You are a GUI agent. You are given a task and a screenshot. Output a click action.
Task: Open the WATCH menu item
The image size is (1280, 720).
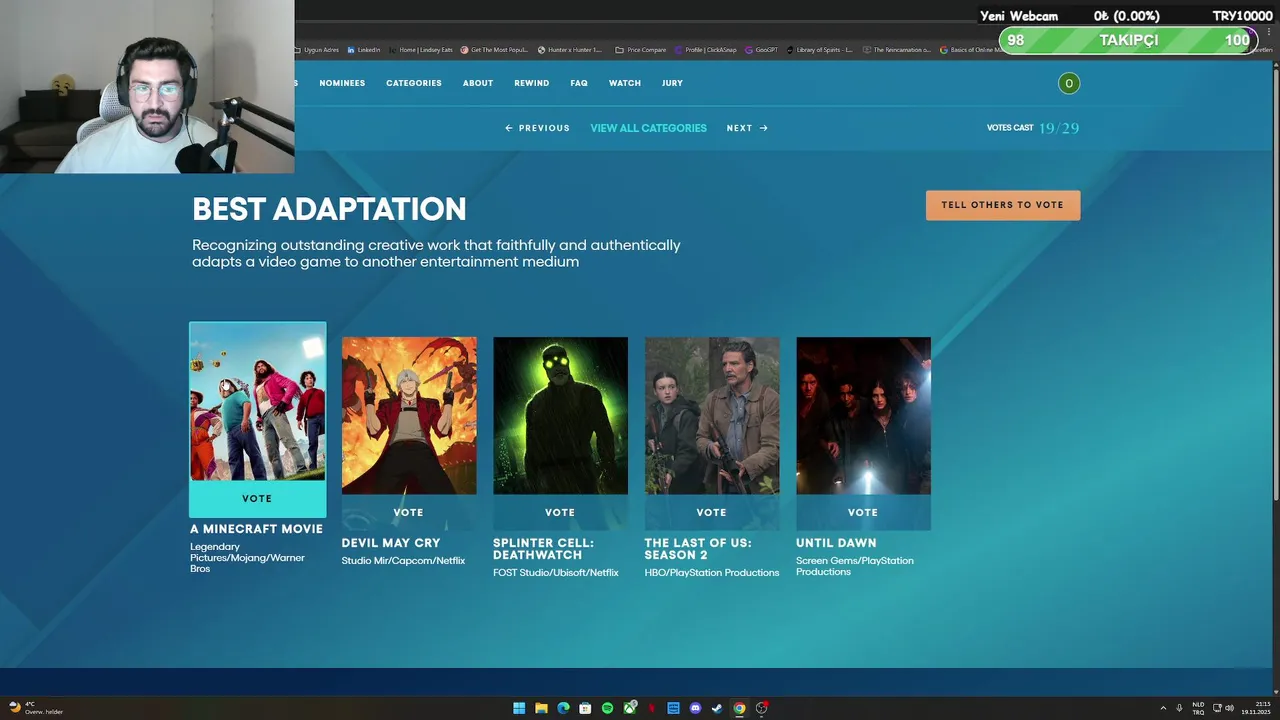[625, 83]
